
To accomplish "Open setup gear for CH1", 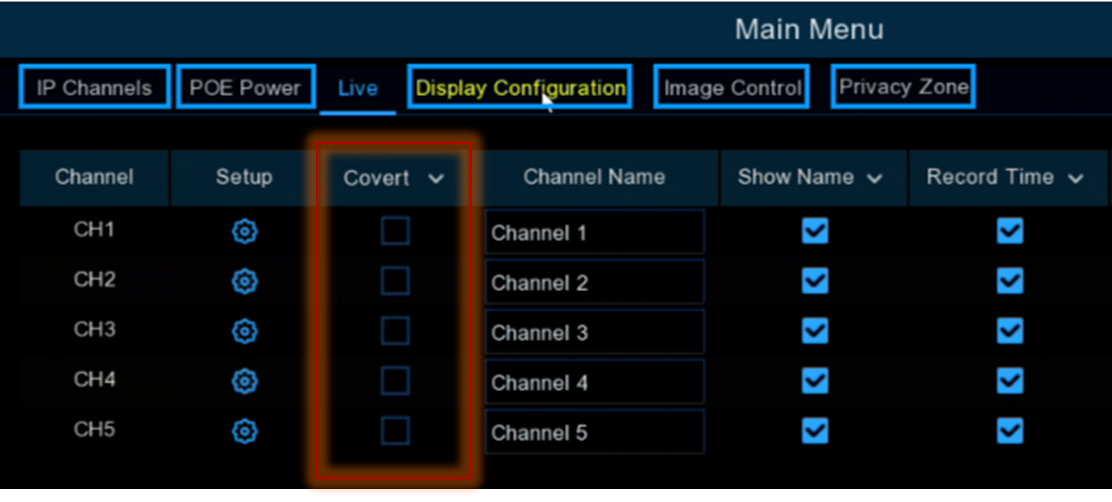I will [x=245, y=231].
